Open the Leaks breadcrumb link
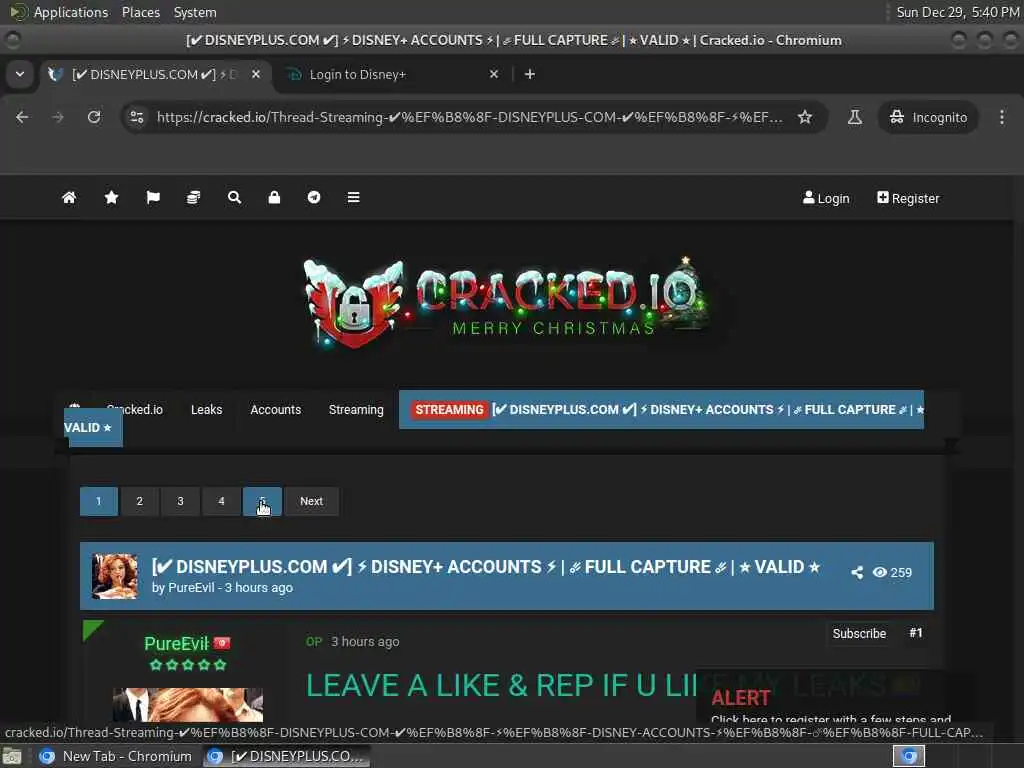 (x=206, y=409)
